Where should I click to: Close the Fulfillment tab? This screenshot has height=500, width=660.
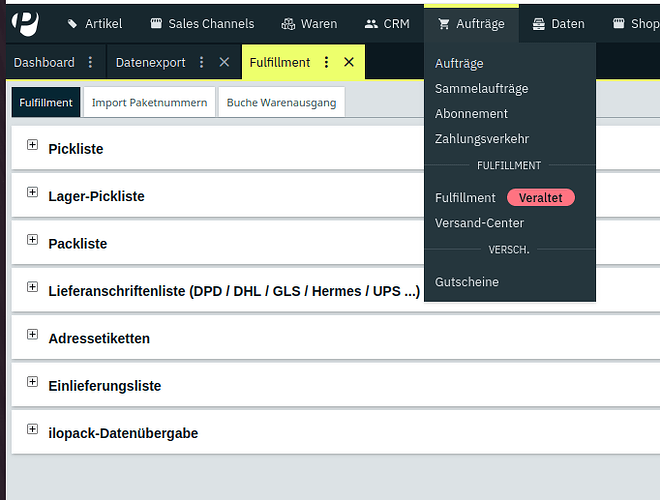[349, 62]
